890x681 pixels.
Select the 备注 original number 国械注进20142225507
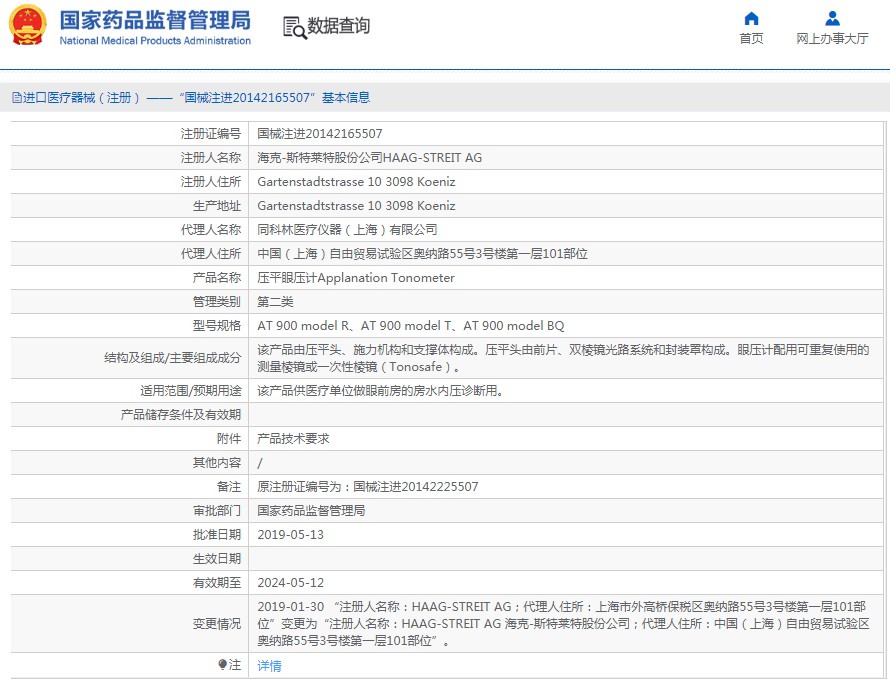point(415,487)
